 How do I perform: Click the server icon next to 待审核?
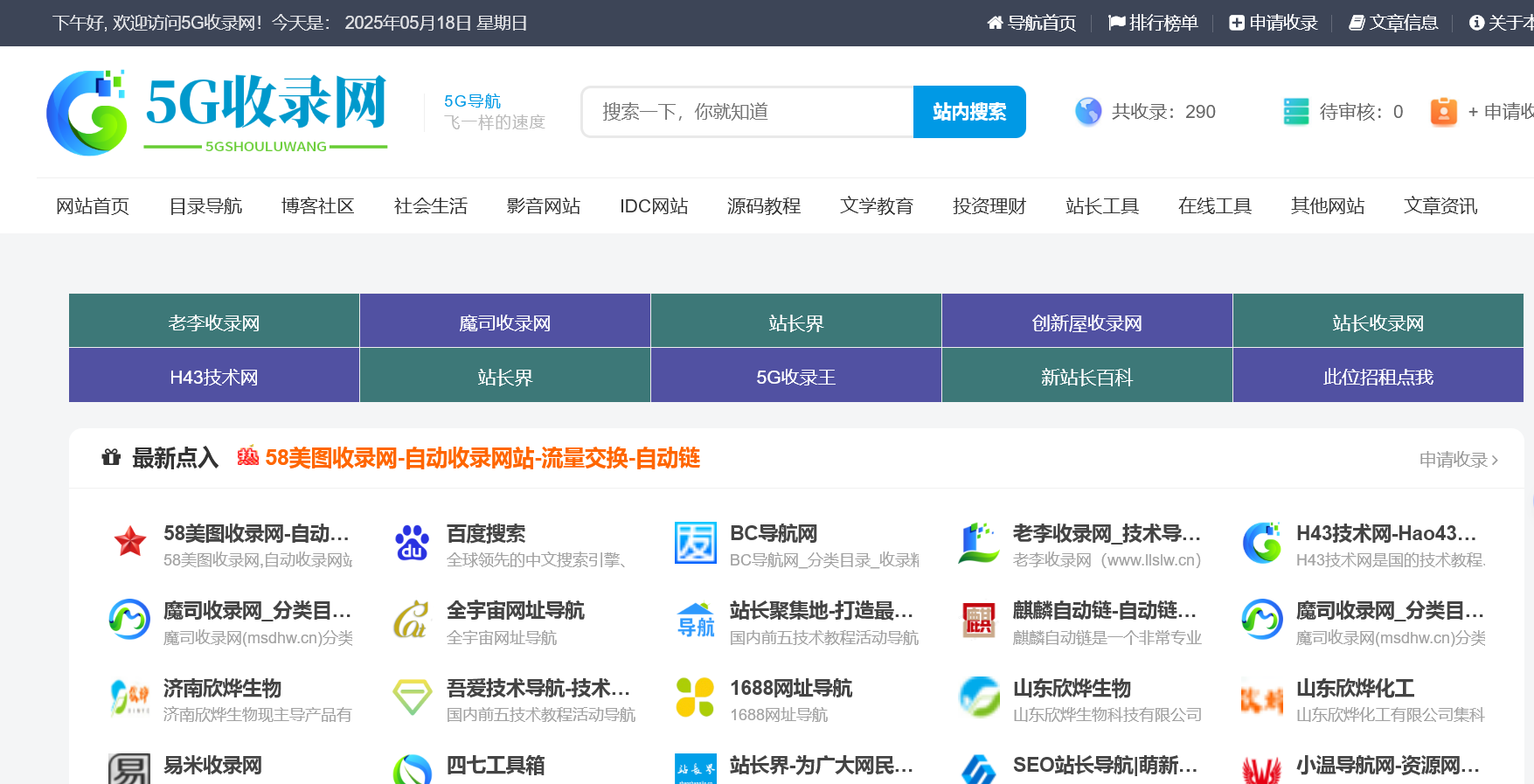[x=1296, y=112]
